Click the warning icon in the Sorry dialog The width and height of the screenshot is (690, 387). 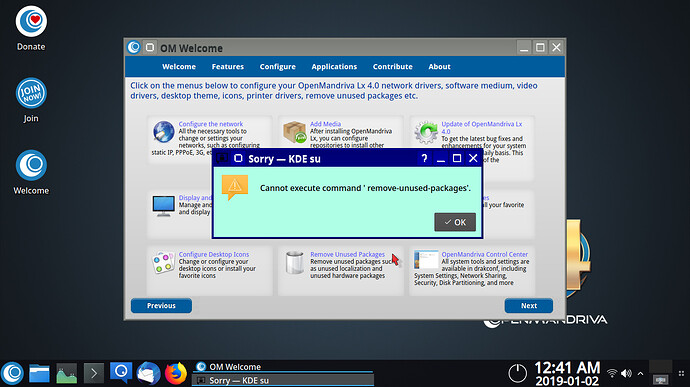tap(235, 187)
